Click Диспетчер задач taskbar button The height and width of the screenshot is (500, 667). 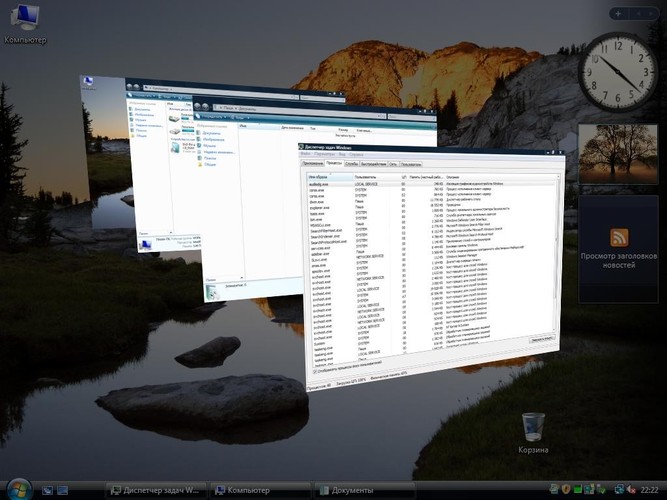tap(157, 490)
